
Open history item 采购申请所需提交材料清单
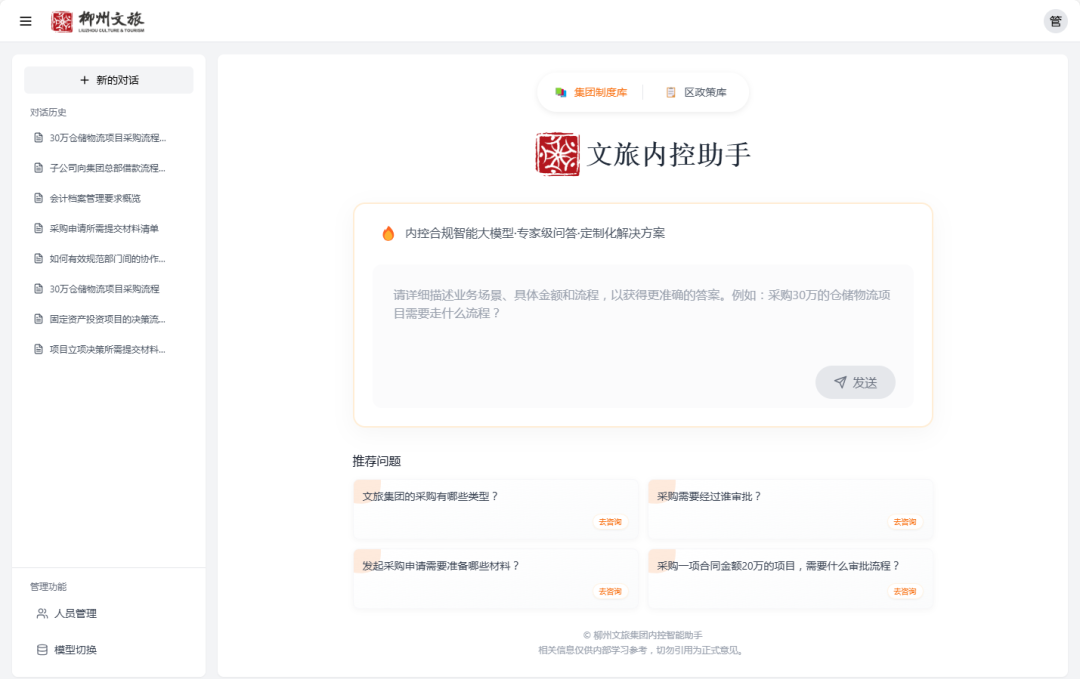[x=104, y=228]
